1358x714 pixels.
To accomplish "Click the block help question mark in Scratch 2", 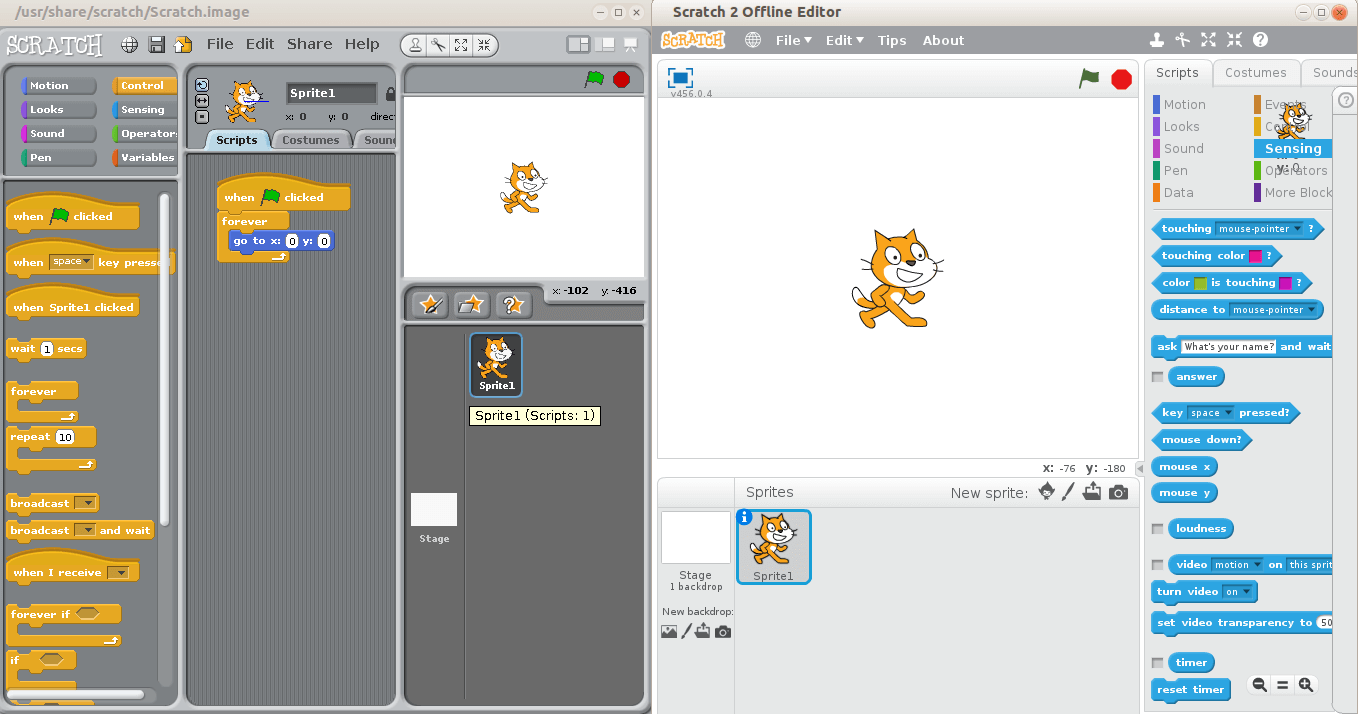I will coord(1261,40).
